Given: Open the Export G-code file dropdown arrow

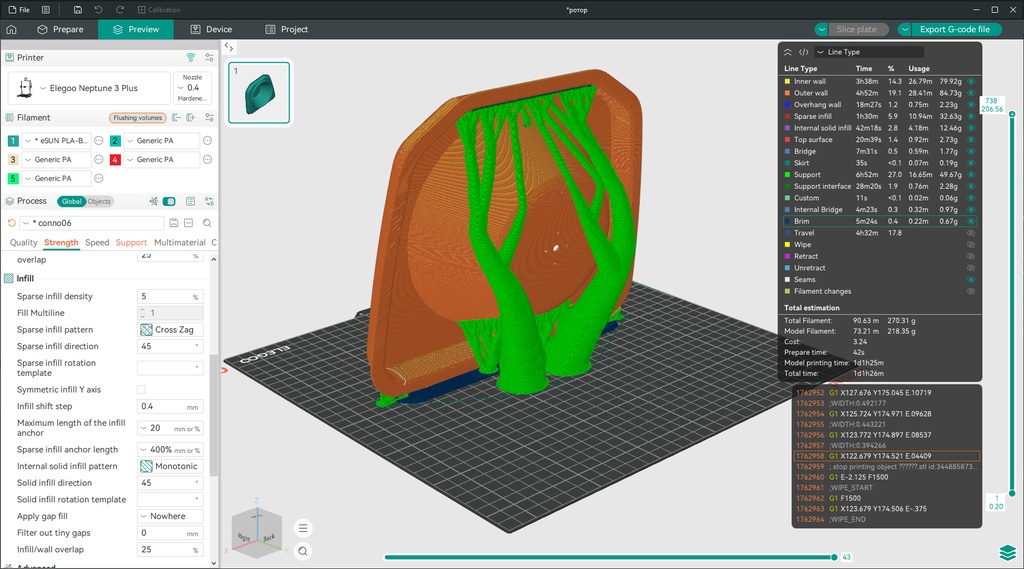Looking at the screenshot, I should click(x=904, y=29).
